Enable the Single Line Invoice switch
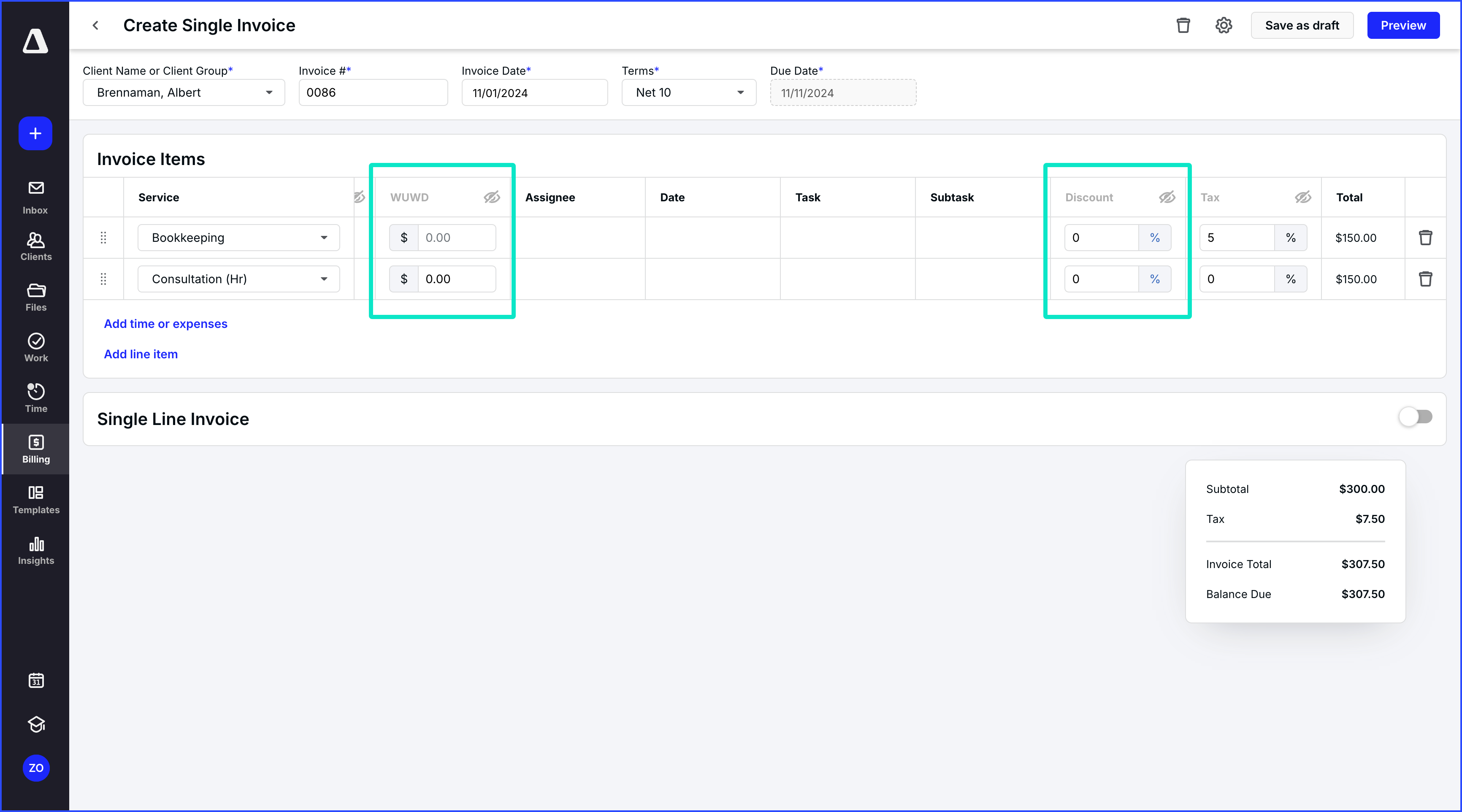The width and height of the screenshot is (1462, 812). pyautogui.click(x=1416, y=417)
